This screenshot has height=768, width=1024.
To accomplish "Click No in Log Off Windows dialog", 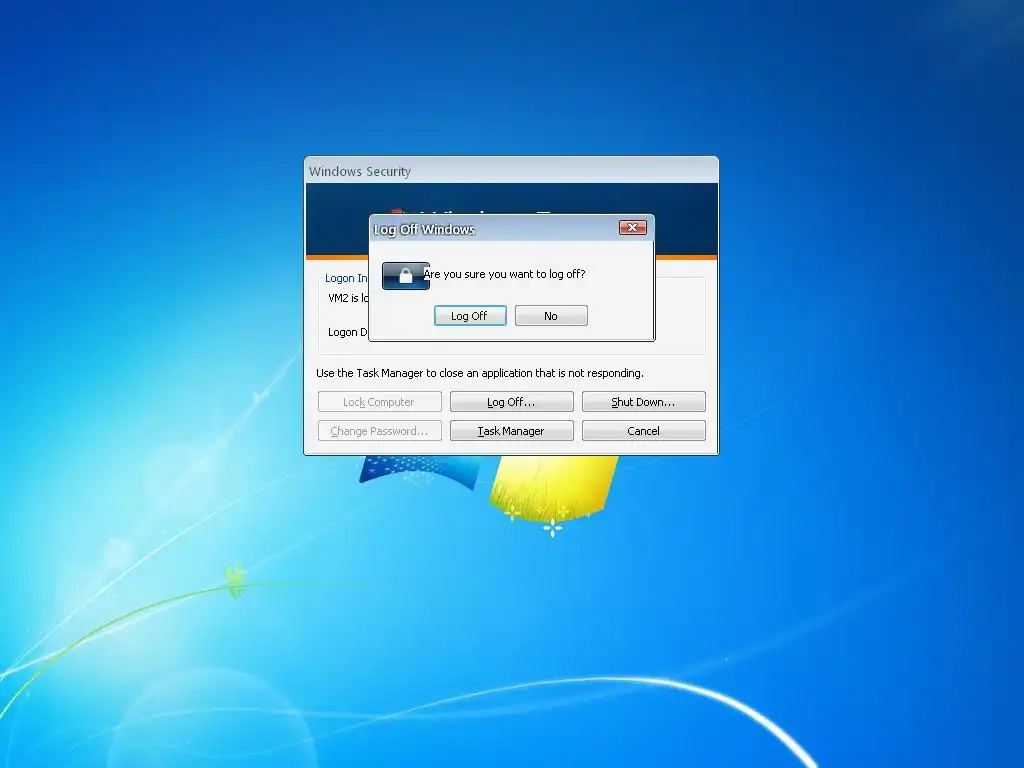I will (x=551, y=315).
